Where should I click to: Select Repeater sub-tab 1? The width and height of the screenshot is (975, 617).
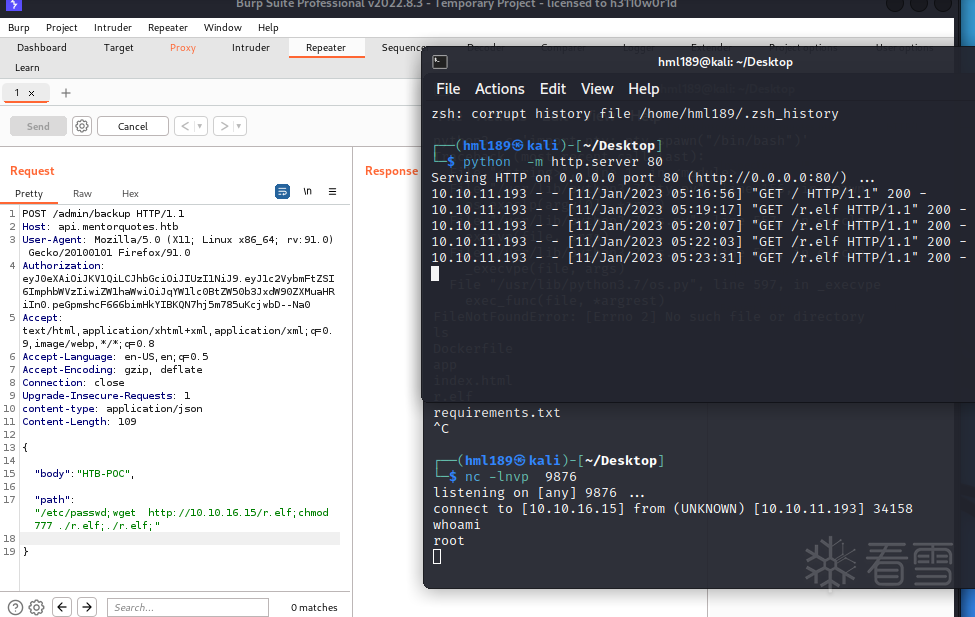17,93
